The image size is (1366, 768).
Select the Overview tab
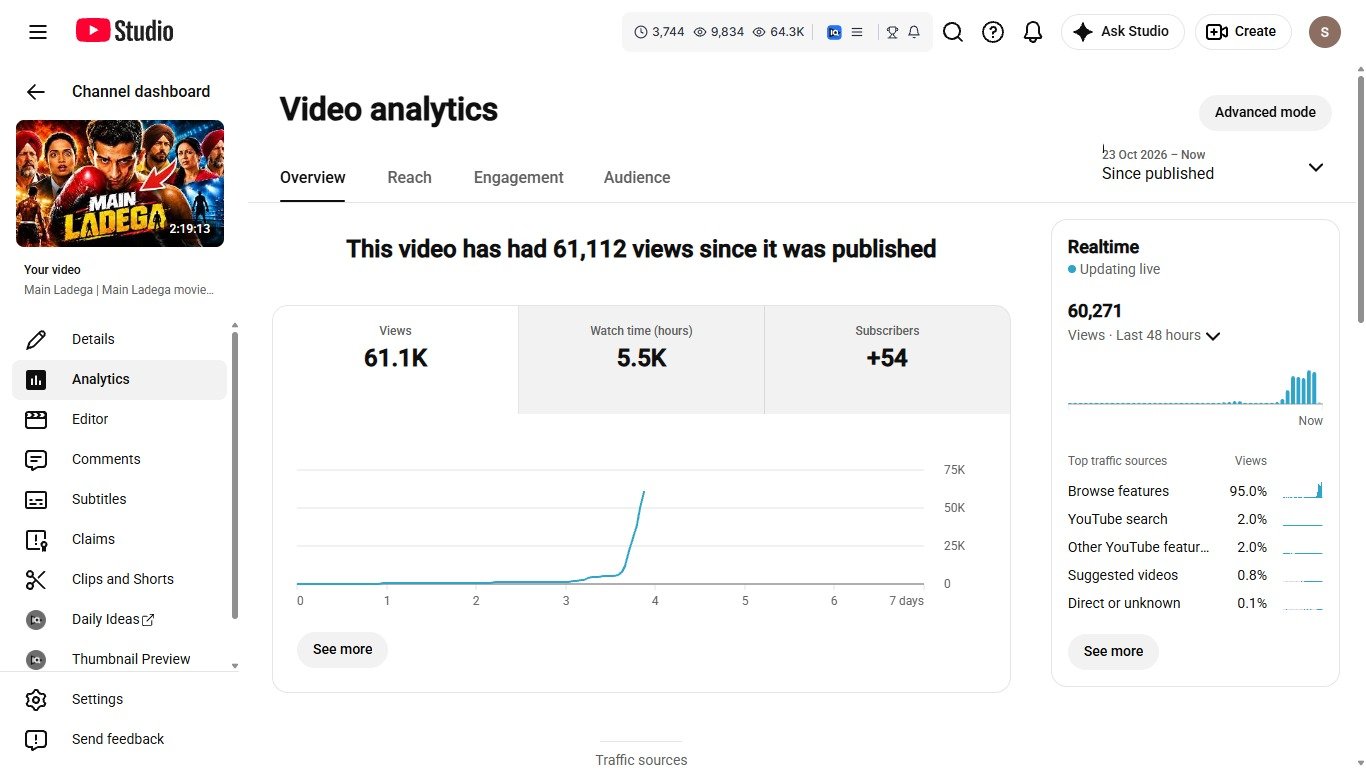[312, 177]
